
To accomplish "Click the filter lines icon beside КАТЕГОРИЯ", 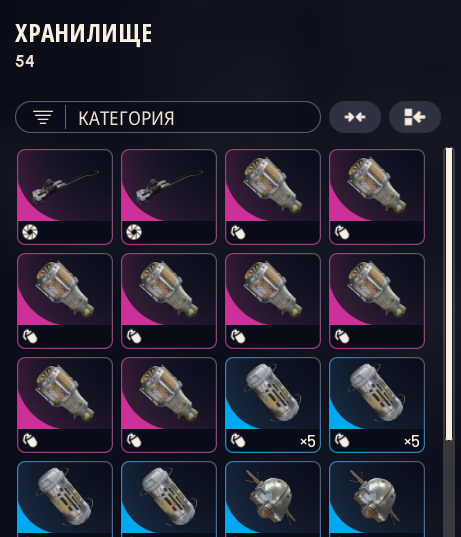I will click(43, 117).
